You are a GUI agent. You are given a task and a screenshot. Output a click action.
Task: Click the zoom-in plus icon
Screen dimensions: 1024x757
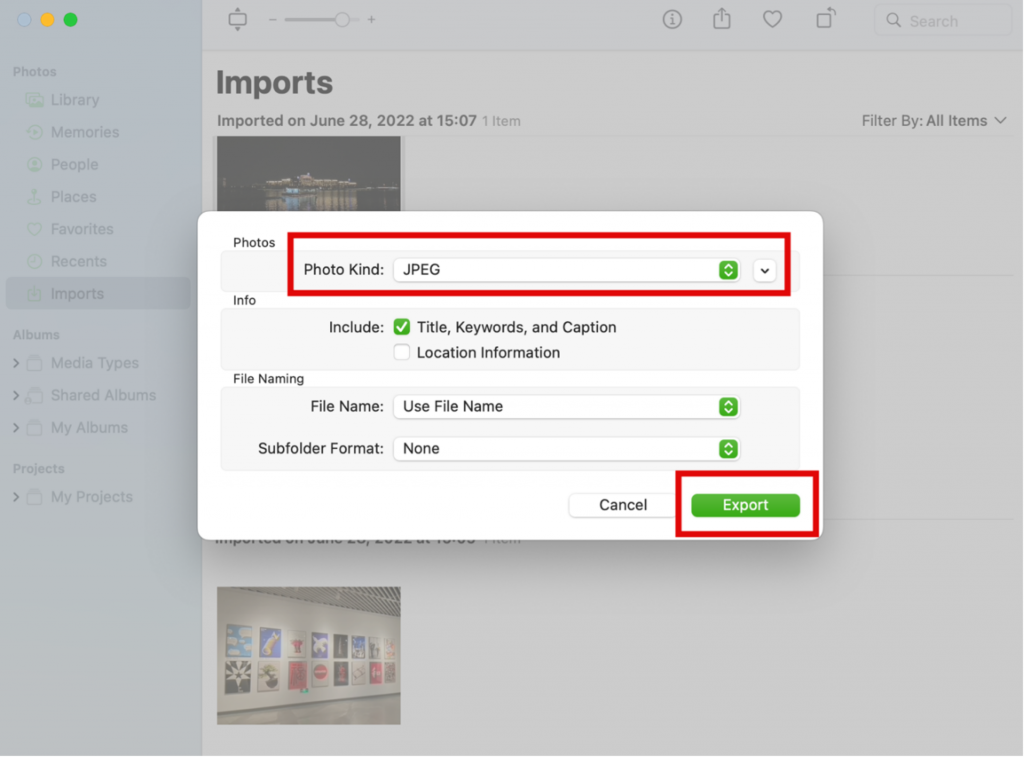click(371, 20)
